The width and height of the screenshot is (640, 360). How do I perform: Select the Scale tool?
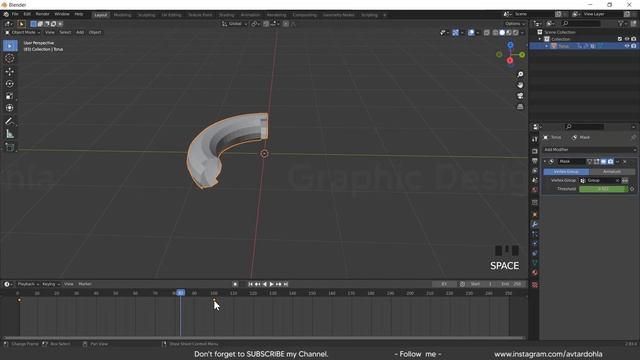click(x=10, y=96)
